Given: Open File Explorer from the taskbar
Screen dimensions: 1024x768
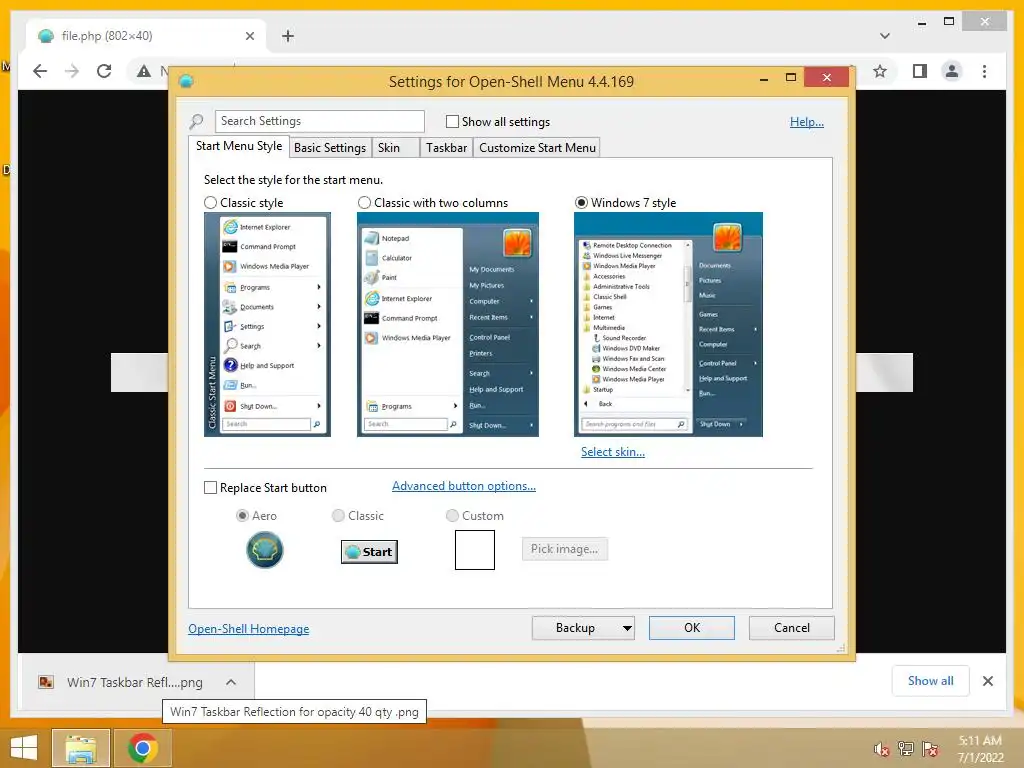Looking at the screenshot, I should tap(80, 748).
